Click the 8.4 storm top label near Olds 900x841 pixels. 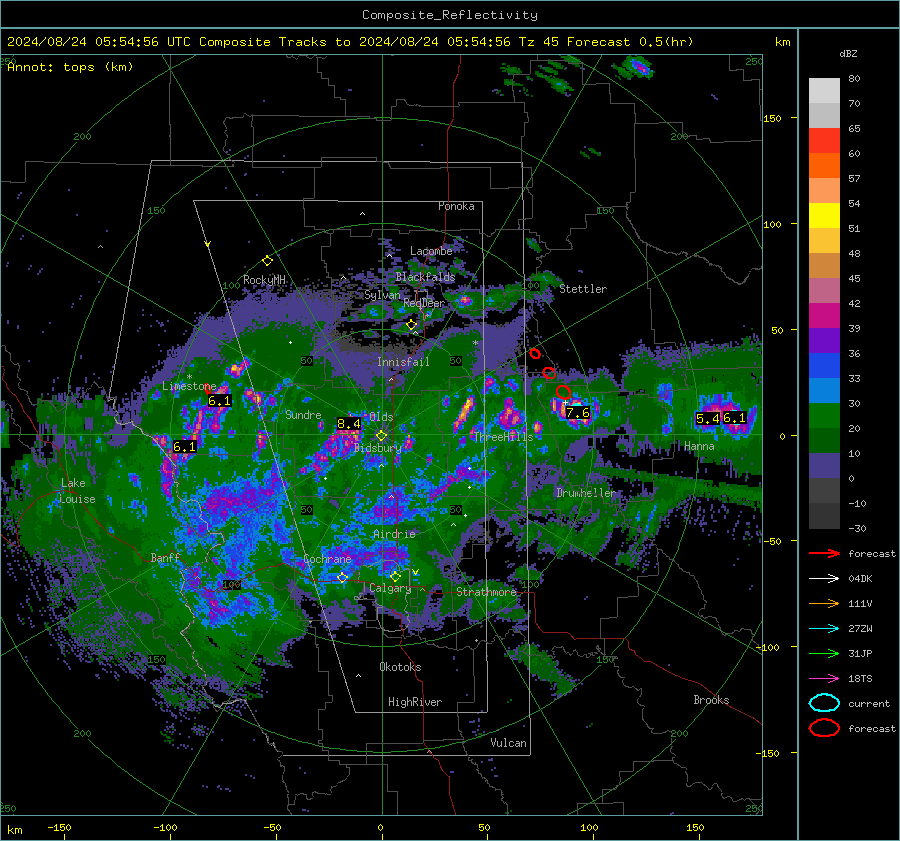click(x=348, y=424)
